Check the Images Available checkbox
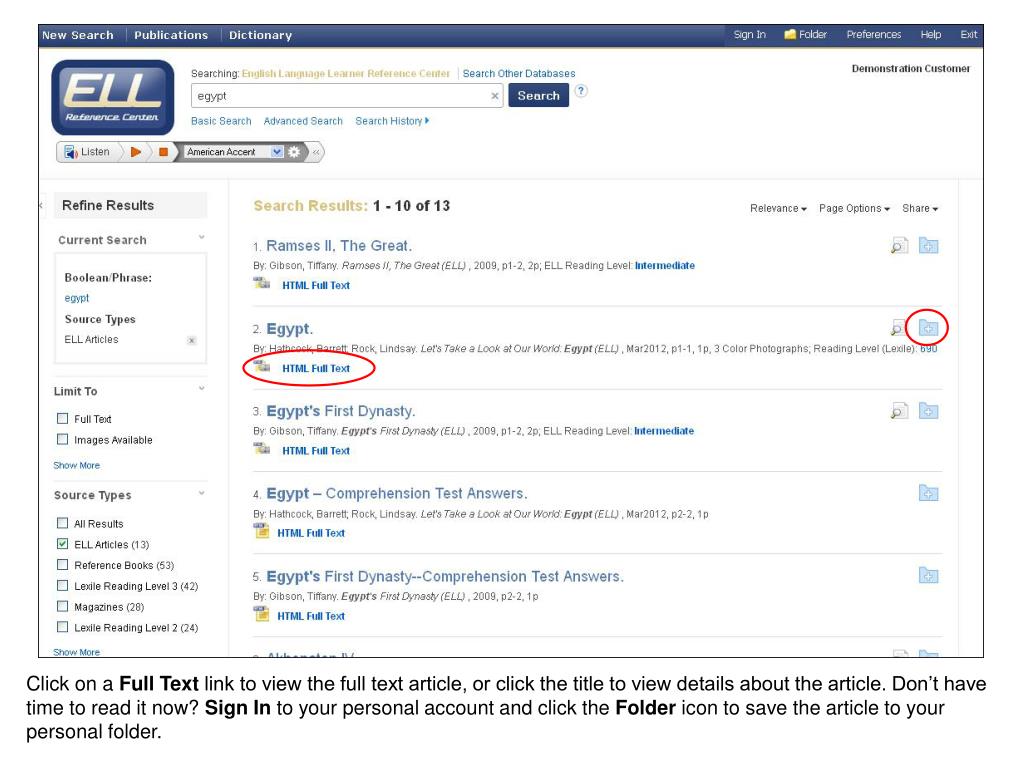1024x768 pixels. [x=63, y=440]
